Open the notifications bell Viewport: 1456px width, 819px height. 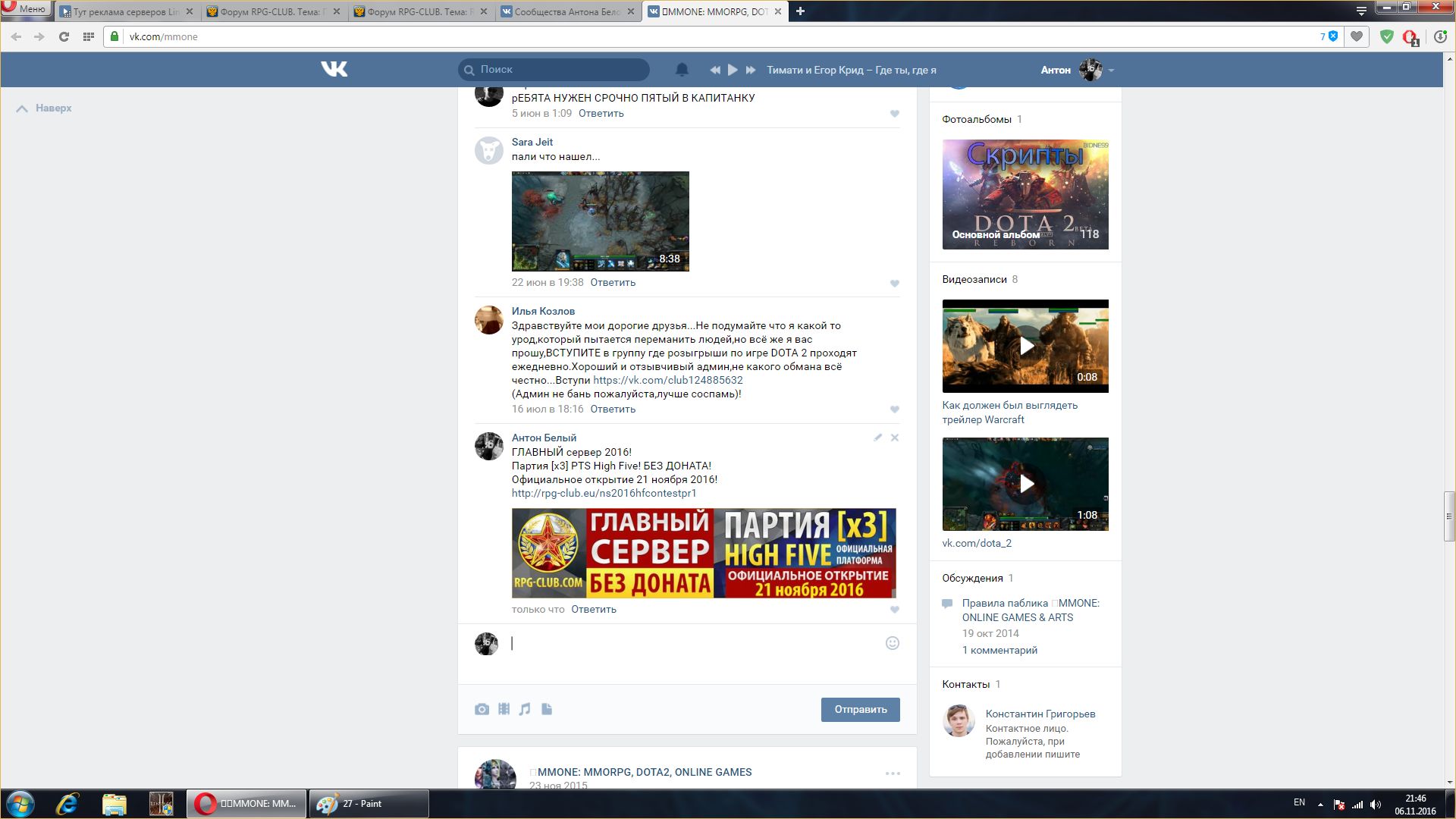tap(682, 70)
